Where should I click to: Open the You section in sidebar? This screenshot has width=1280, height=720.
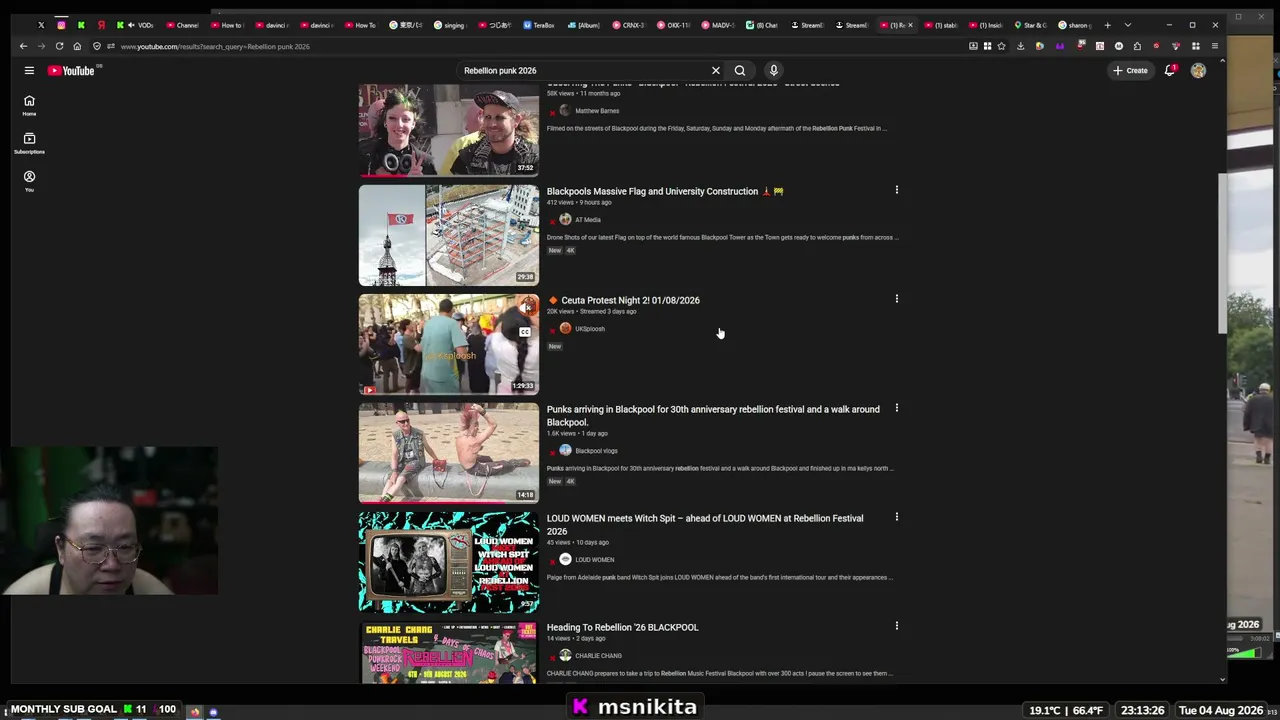pyautogui.click(x=29, y=181)
